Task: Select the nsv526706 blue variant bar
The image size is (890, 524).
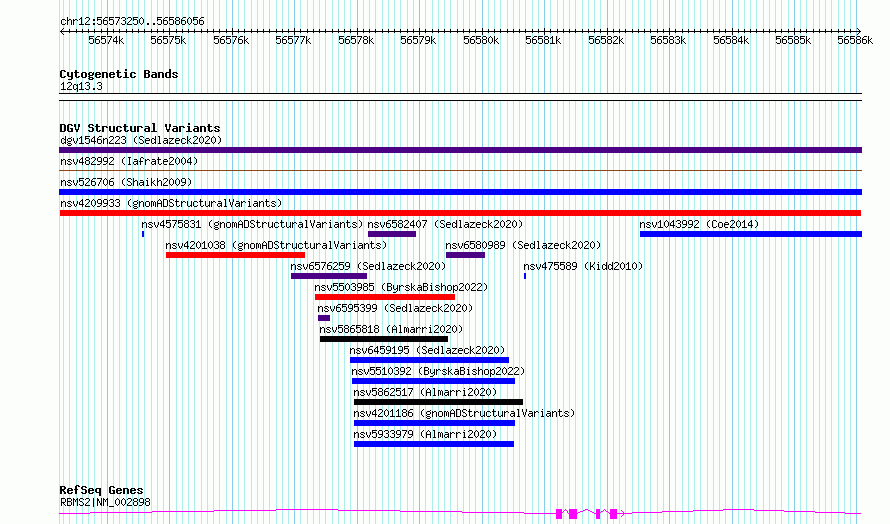Action: tap(460, 192)
